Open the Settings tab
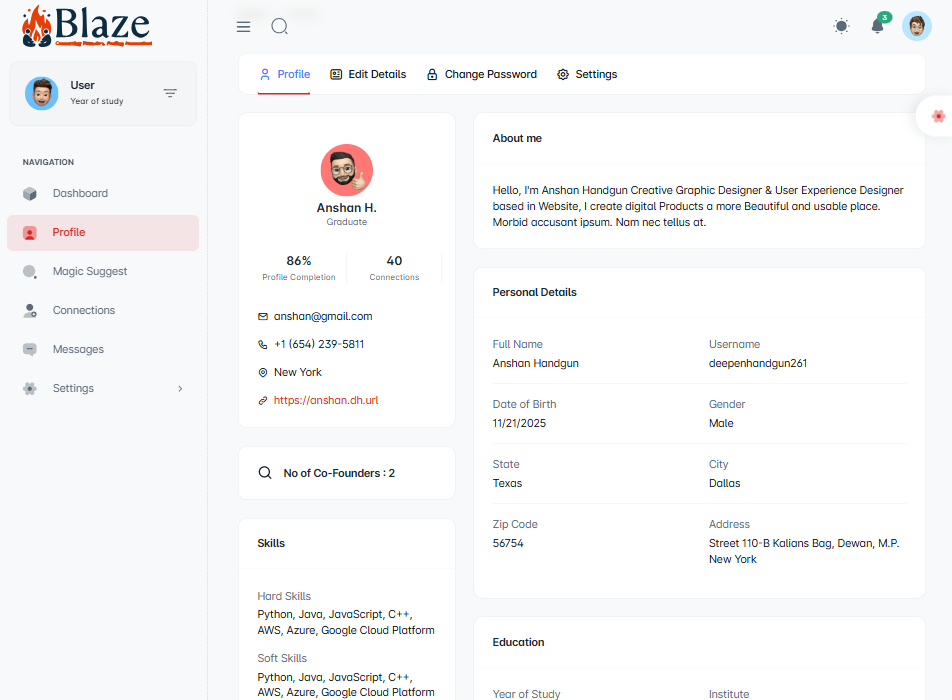Viewport: 952px width, 700px height. click(x=587, y=74)
